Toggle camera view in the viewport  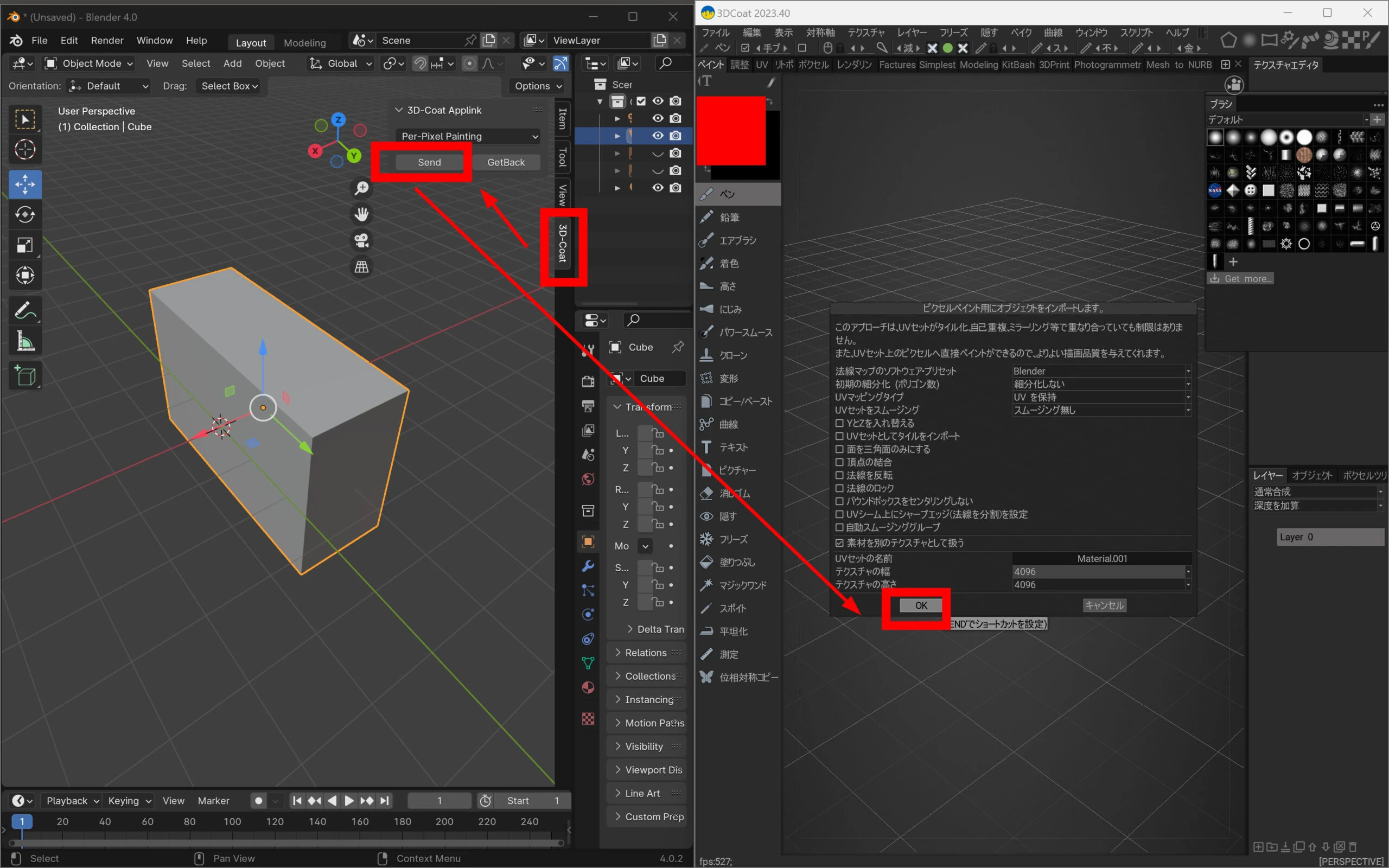[x=361, y=240]
